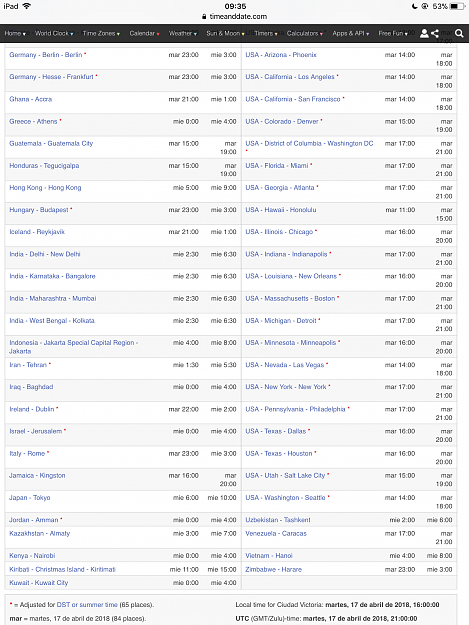This screenshot has height=625, width=469.
Task: Tap the timeanddate.com address bar
Action: [x=234, y=17]
